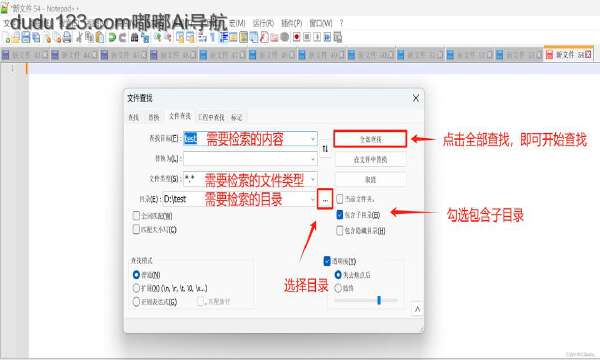Click the 替换为 input field
Image resolution: width=600 pixels, height=360 pixels.
250,159
